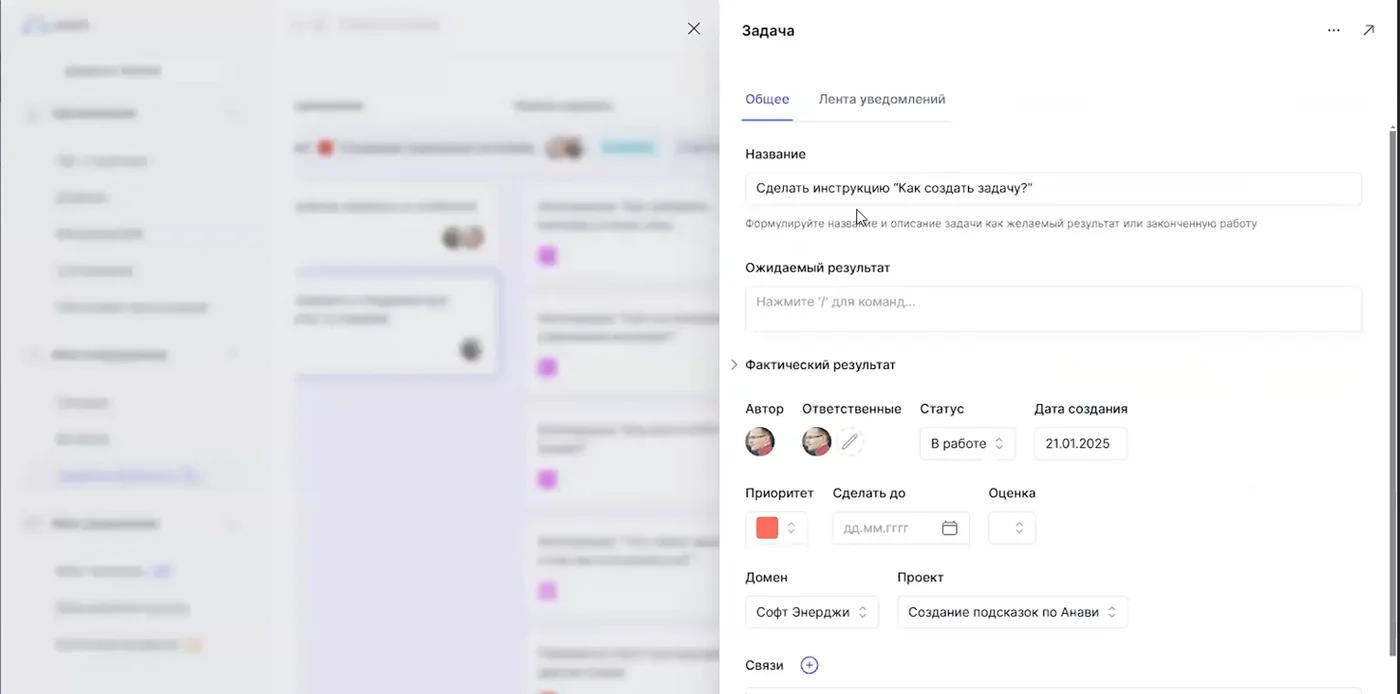Open the Приоритет selector arrows

[x=791, y=528]
